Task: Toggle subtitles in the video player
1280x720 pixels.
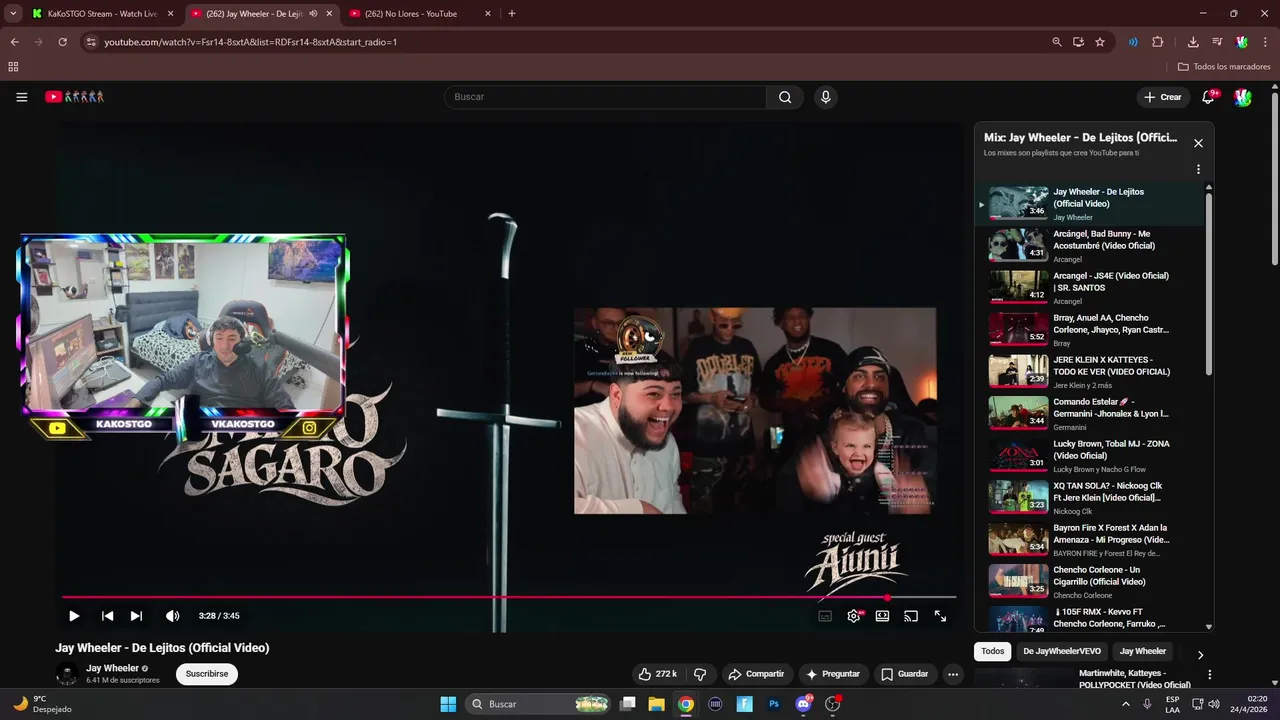Action: [825, 616]
